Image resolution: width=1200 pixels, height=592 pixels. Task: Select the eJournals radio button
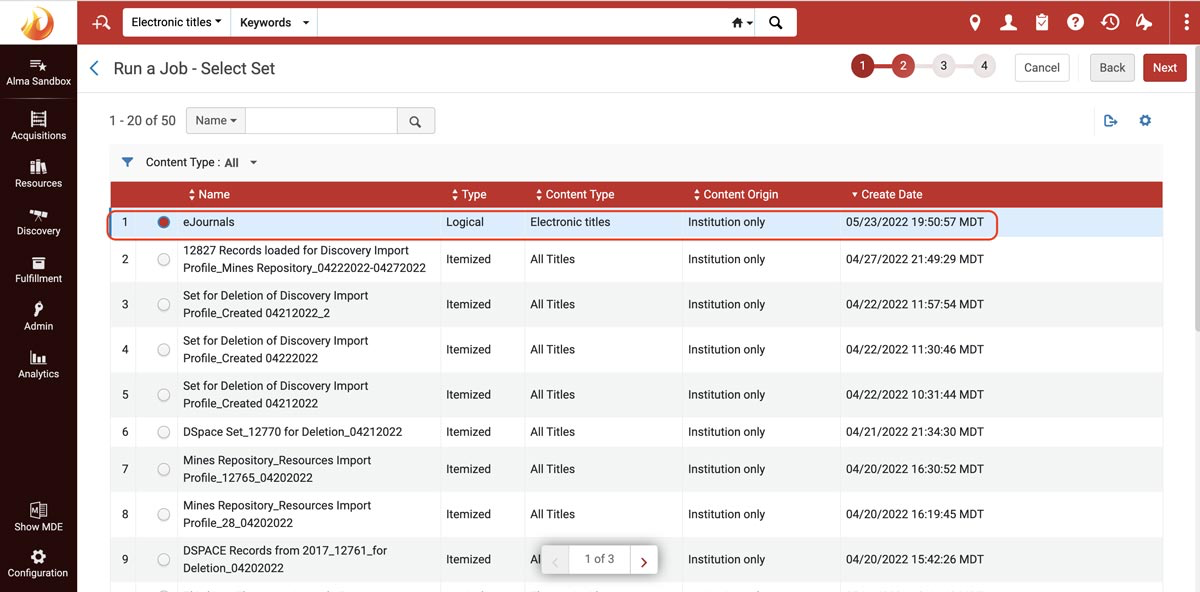(x=164, y=222)
